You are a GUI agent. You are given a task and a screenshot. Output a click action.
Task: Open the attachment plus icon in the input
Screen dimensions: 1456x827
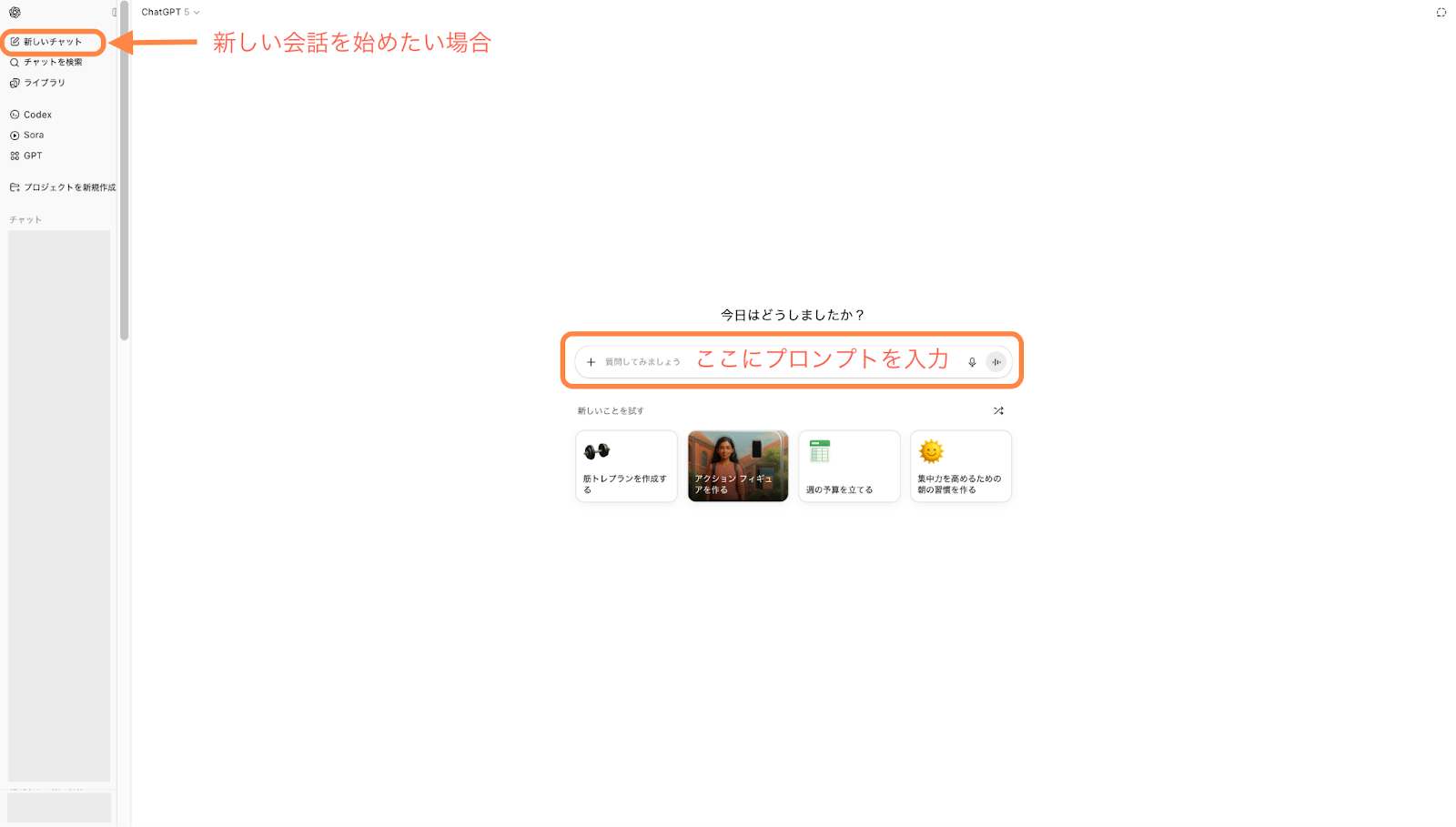pos(591,361)
